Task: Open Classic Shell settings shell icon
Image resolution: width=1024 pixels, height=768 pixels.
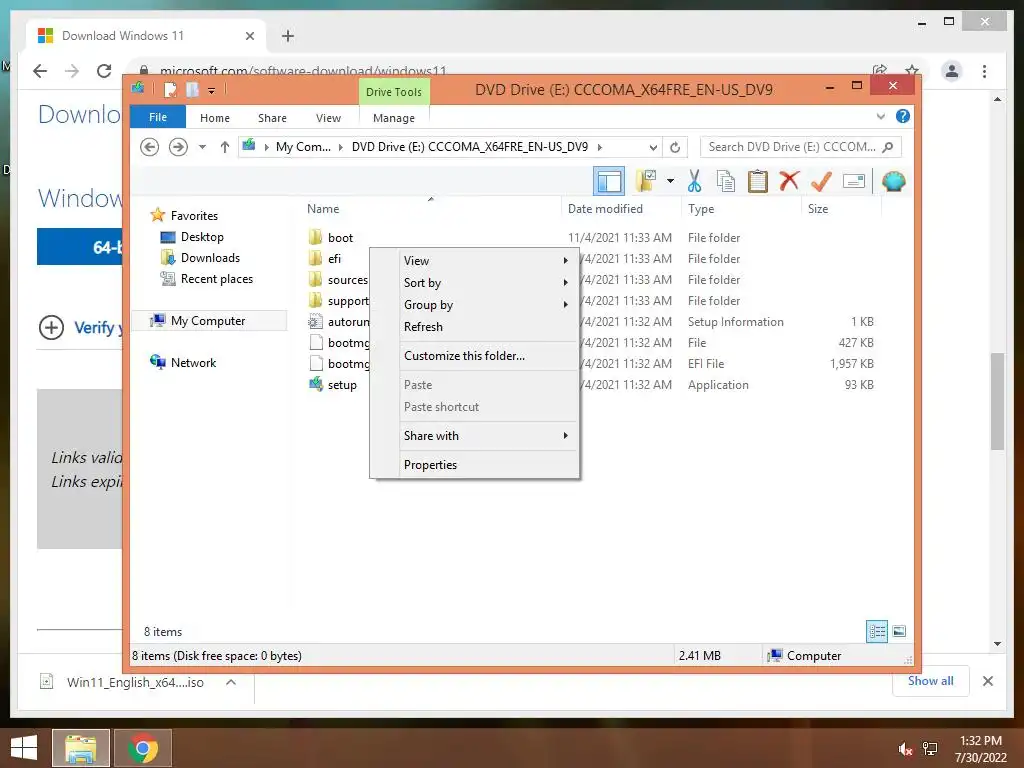Action: click(893, 181)
